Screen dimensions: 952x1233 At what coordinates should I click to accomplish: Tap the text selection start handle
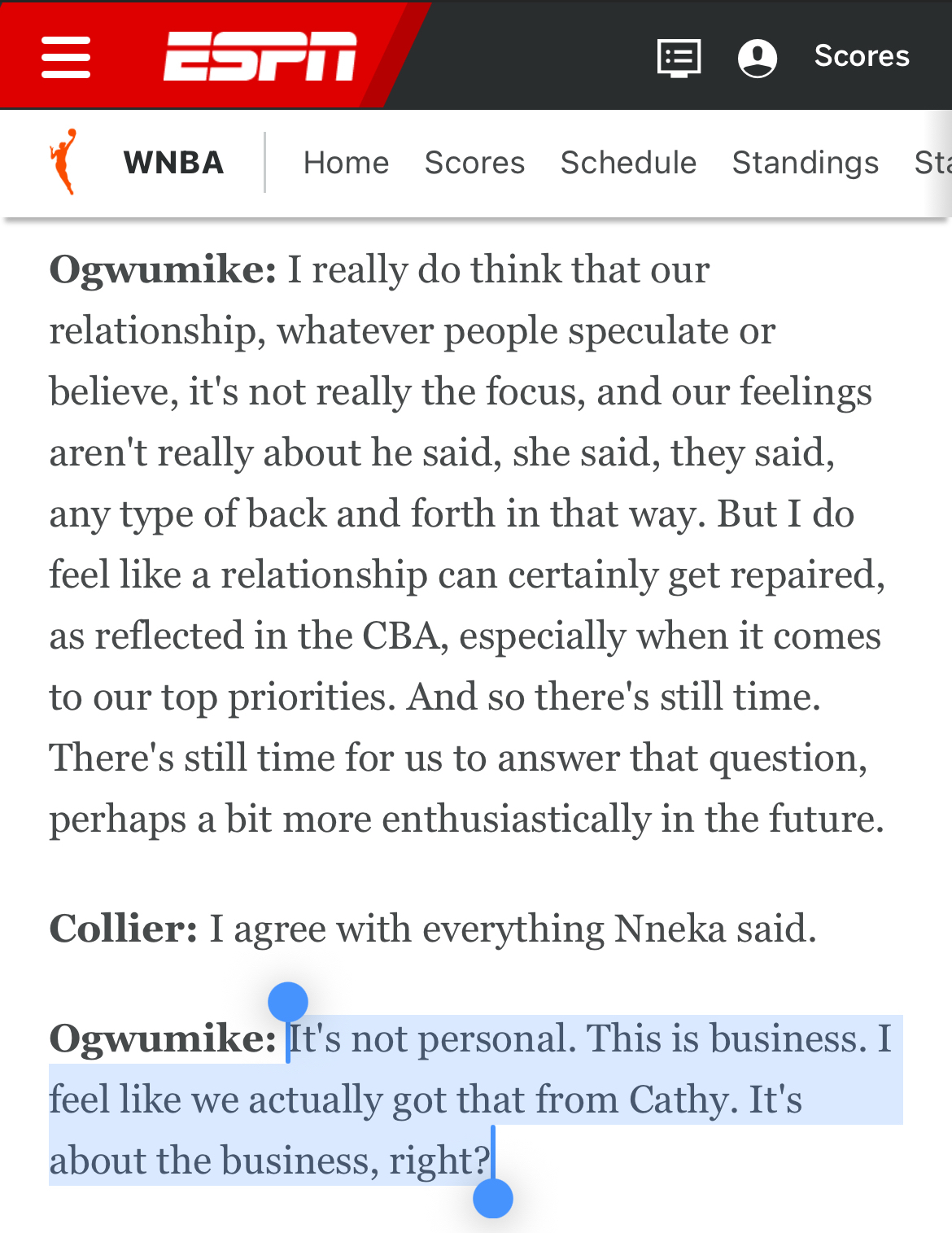(x=288, y=1003)
